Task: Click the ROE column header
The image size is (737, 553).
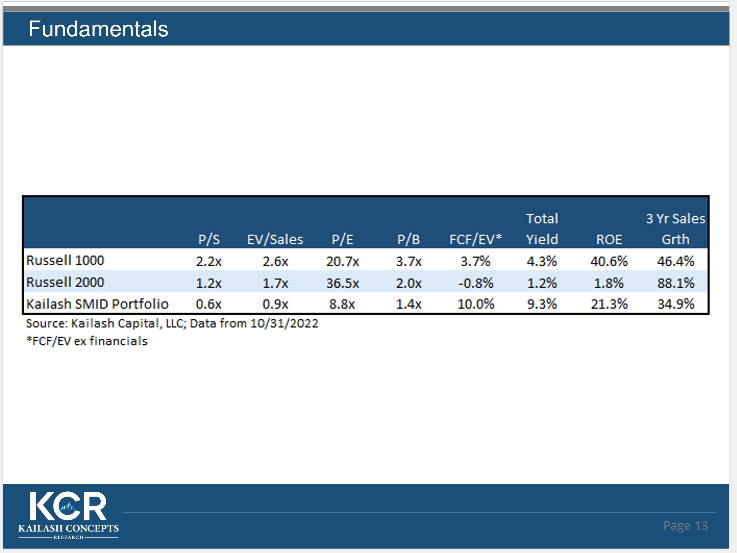Action: [609, 239]
